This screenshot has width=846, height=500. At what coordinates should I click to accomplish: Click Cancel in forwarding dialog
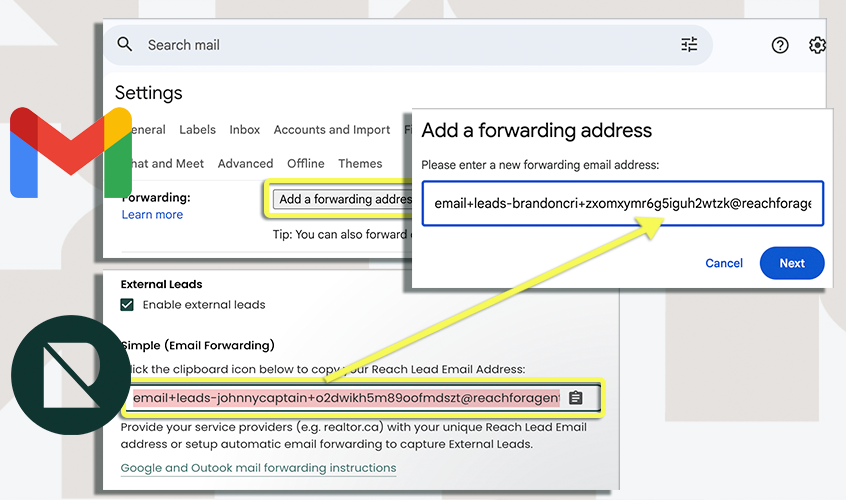tap(724, 263)
